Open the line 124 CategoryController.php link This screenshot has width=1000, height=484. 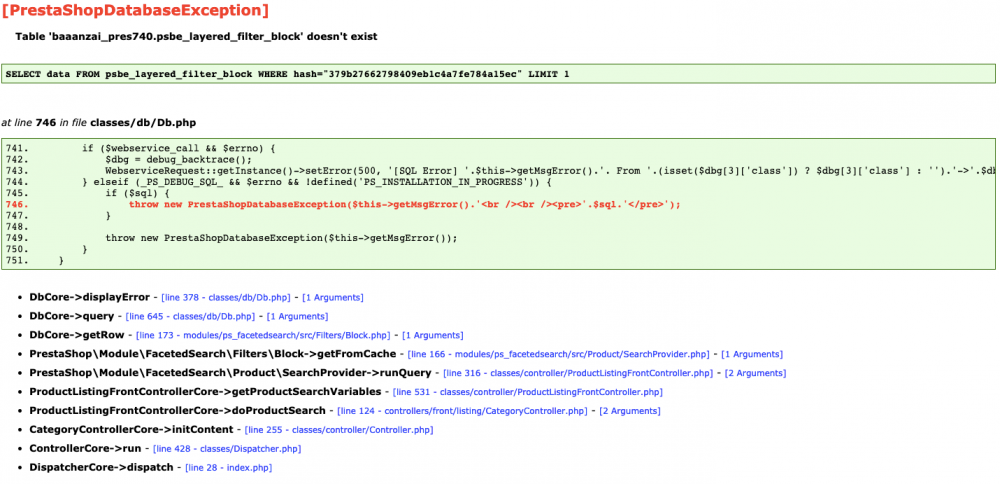point(462,411)
